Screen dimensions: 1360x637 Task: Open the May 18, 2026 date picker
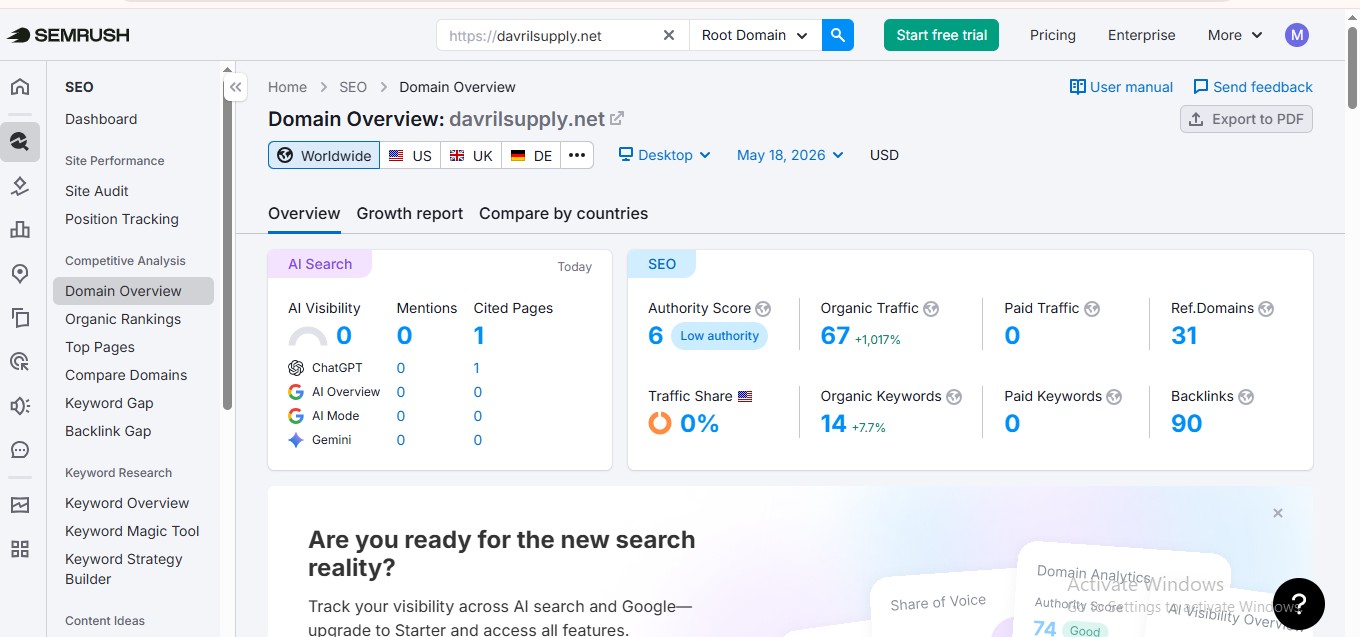tap(790, 155)
